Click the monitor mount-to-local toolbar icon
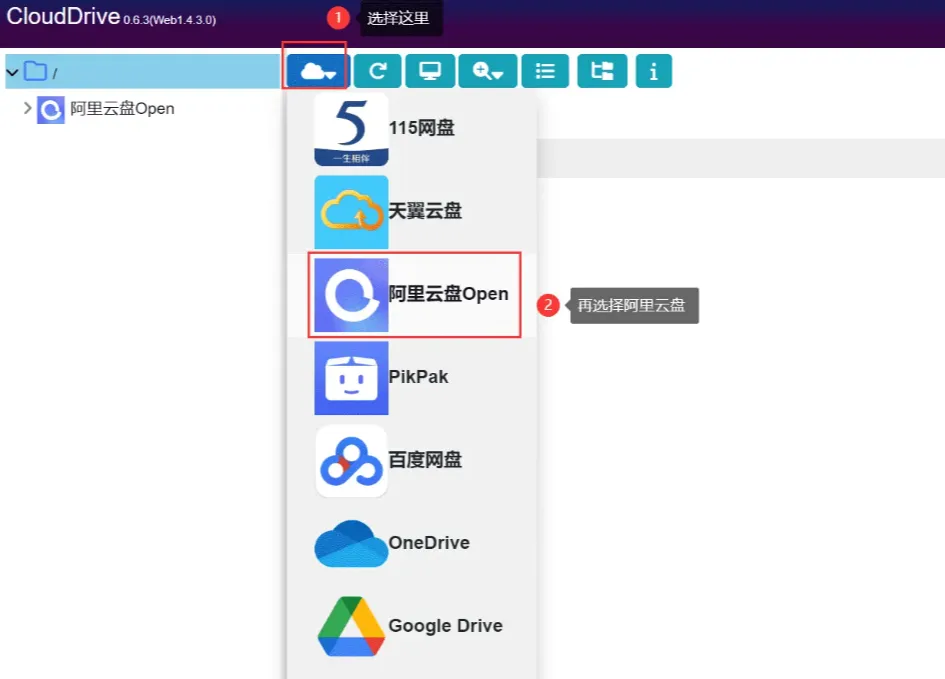945x679 pixels. 430,71
